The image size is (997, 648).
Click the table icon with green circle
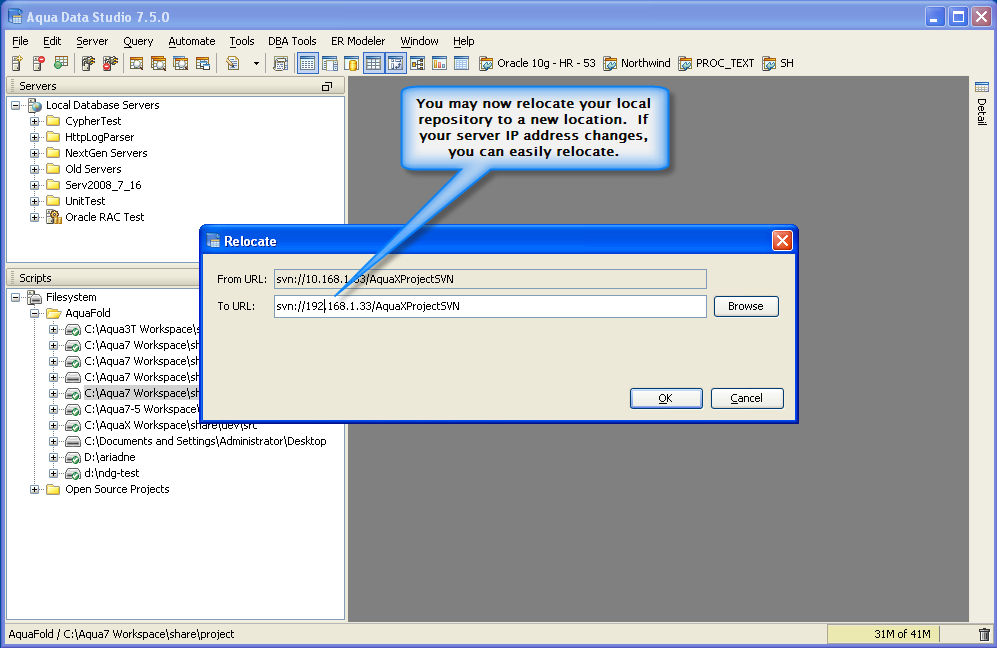(x=61, y=63)
